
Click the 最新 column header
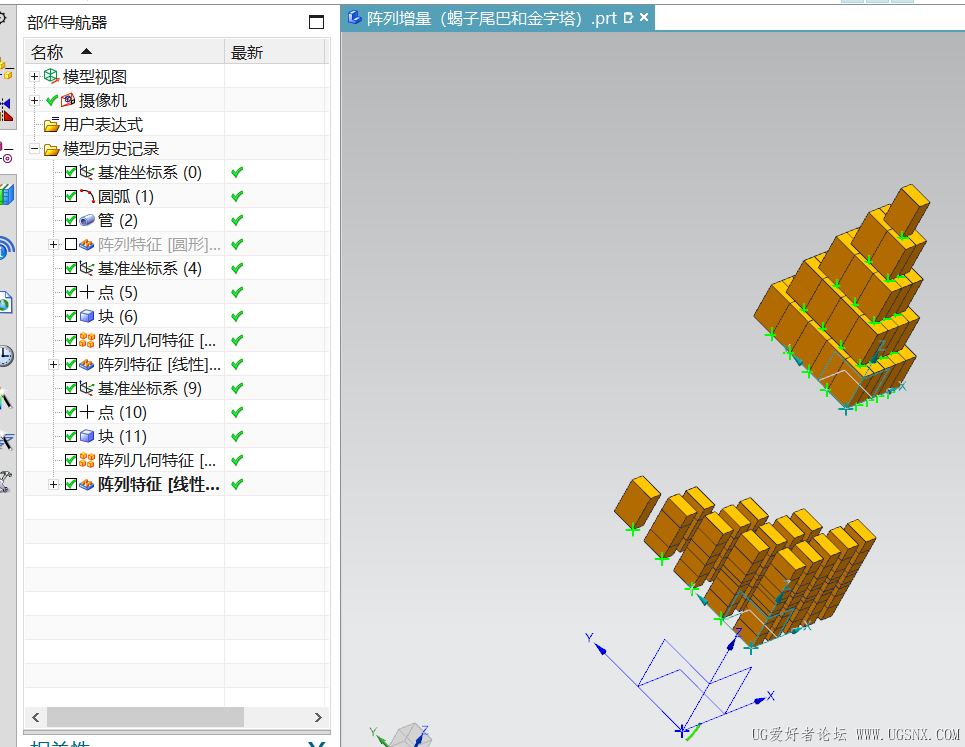pos(274,52)
